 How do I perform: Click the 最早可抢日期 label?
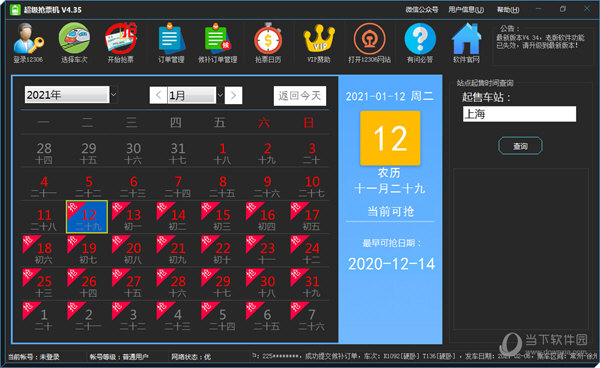click(391, 243)
